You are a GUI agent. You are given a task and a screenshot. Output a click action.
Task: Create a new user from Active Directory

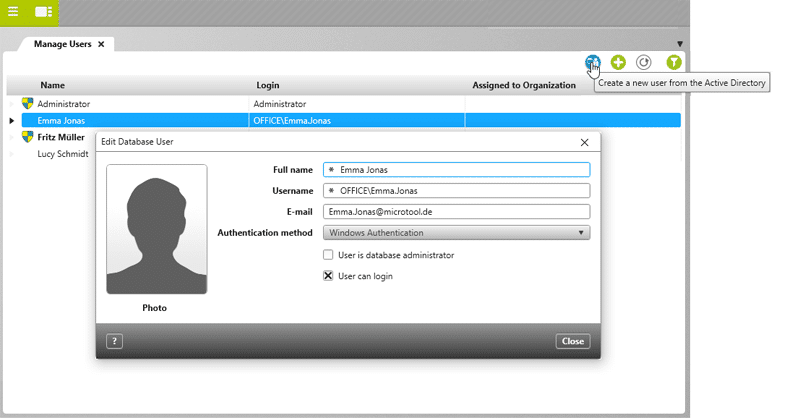593,62
